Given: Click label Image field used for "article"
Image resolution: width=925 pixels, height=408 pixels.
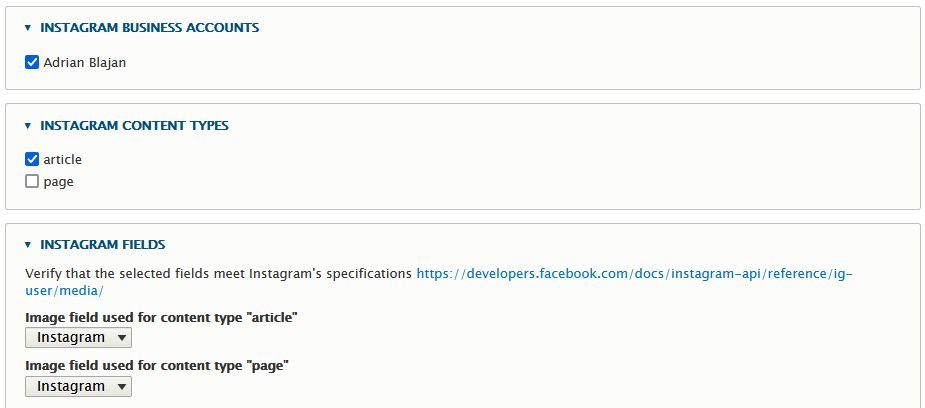Looking at the screenshot, I should [x=162, y=317].
